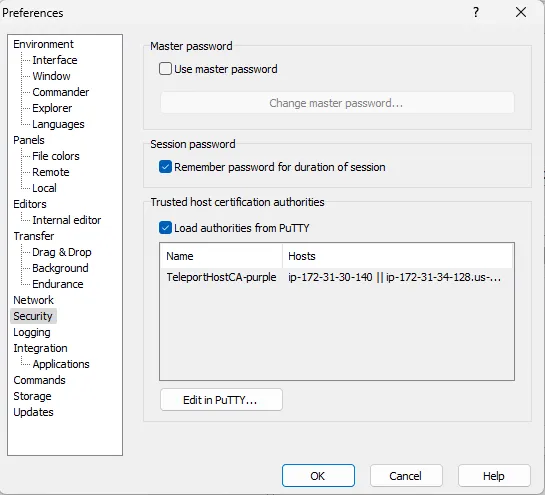Open Applications under Integration
This screenshot has width=545, height=495.
pyautogui.click(x=61, y=364)
